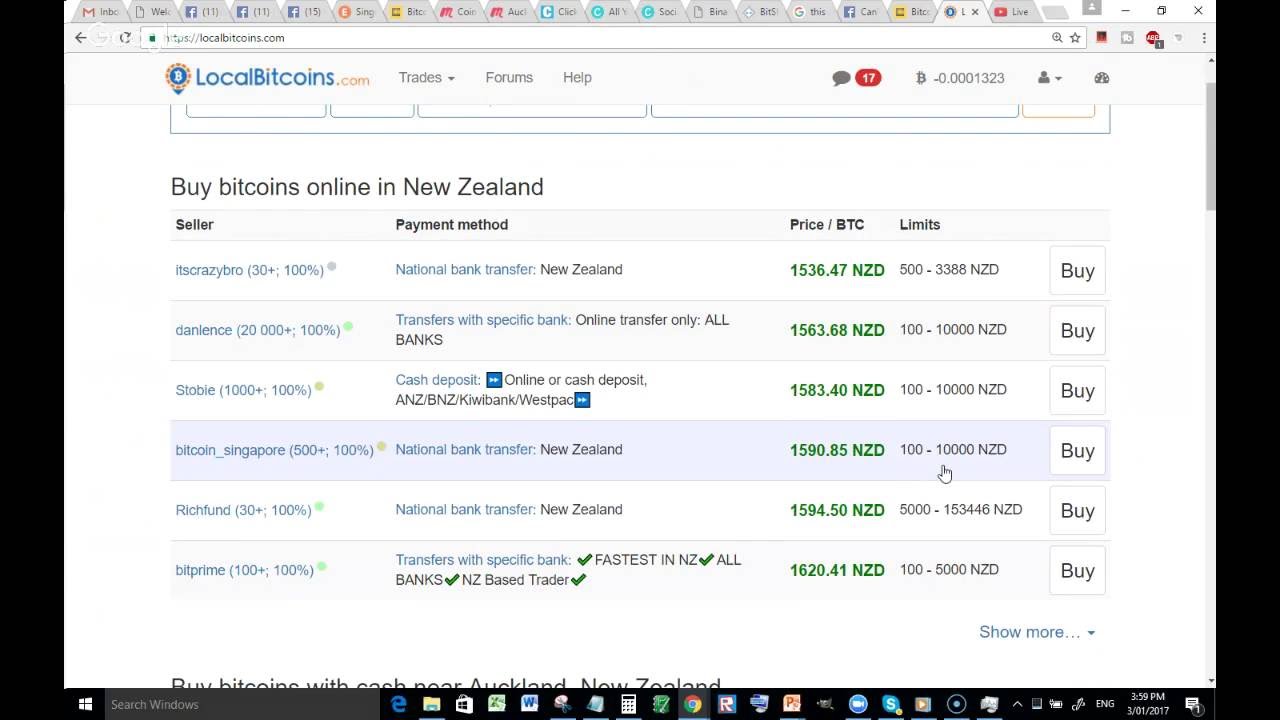Click National bank transfer link for itscrazybro

[465, 269]
